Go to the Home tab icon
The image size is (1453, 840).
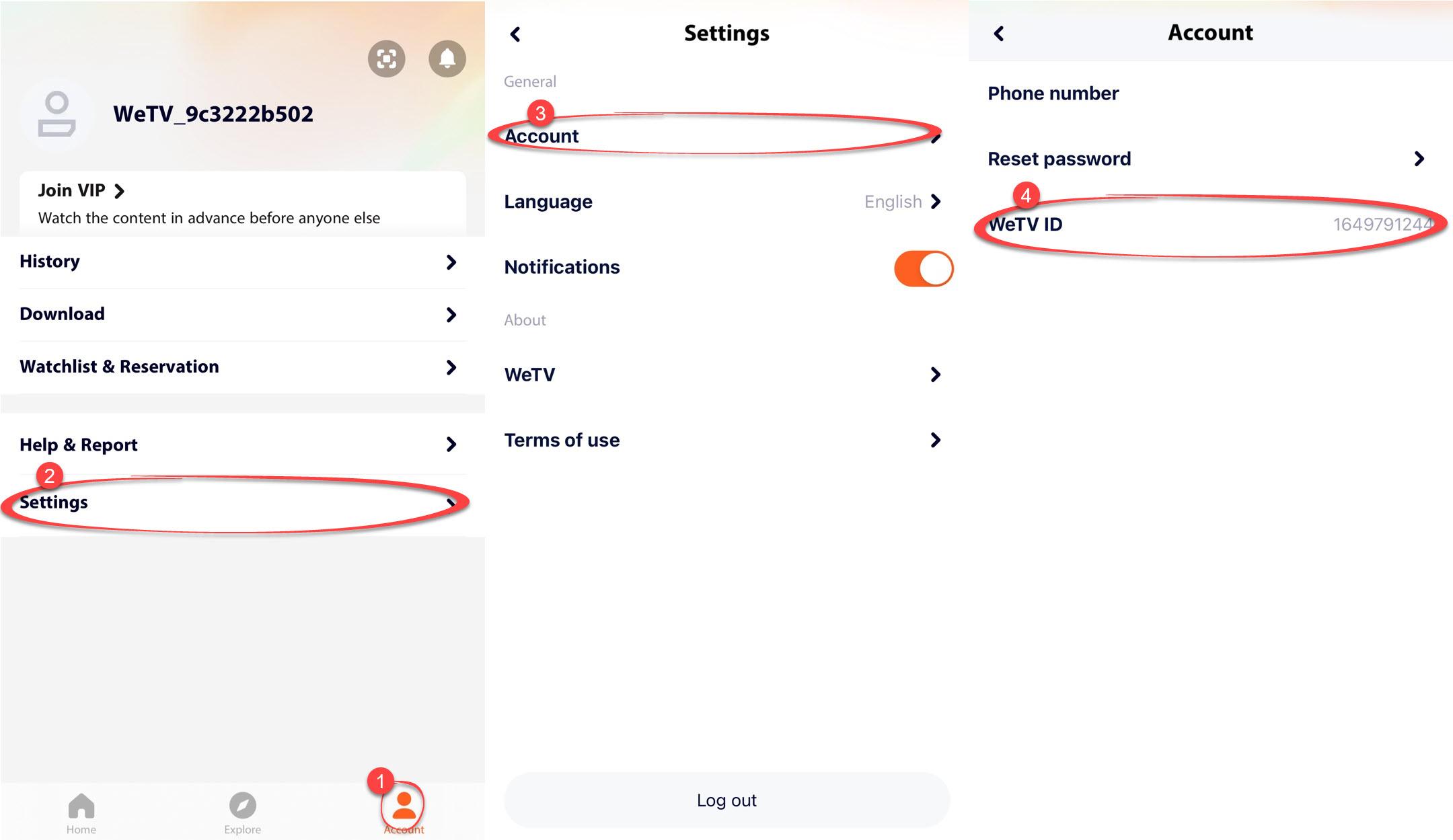[x=81, y=806]
